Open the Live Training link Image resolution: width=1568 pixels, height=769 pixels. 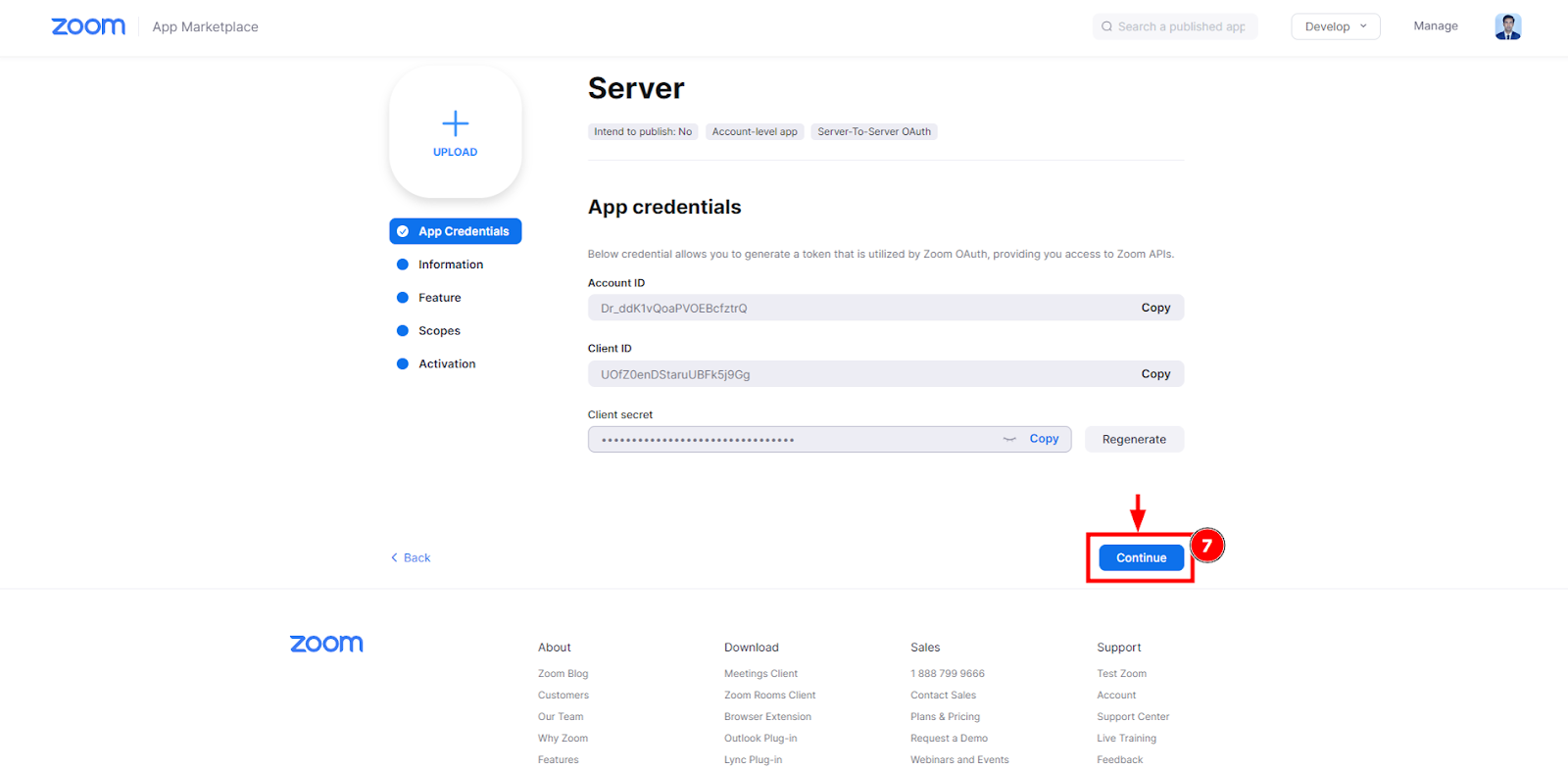[x=1126, y=739]
